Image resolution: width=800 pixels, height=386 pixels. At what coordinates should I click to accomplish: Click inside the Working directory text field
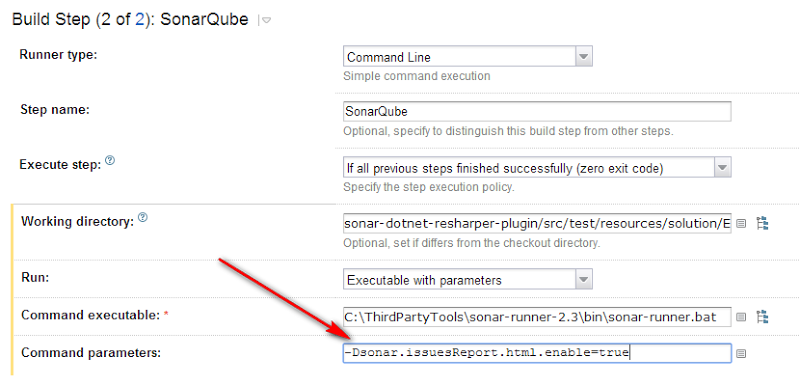[537, 223]
